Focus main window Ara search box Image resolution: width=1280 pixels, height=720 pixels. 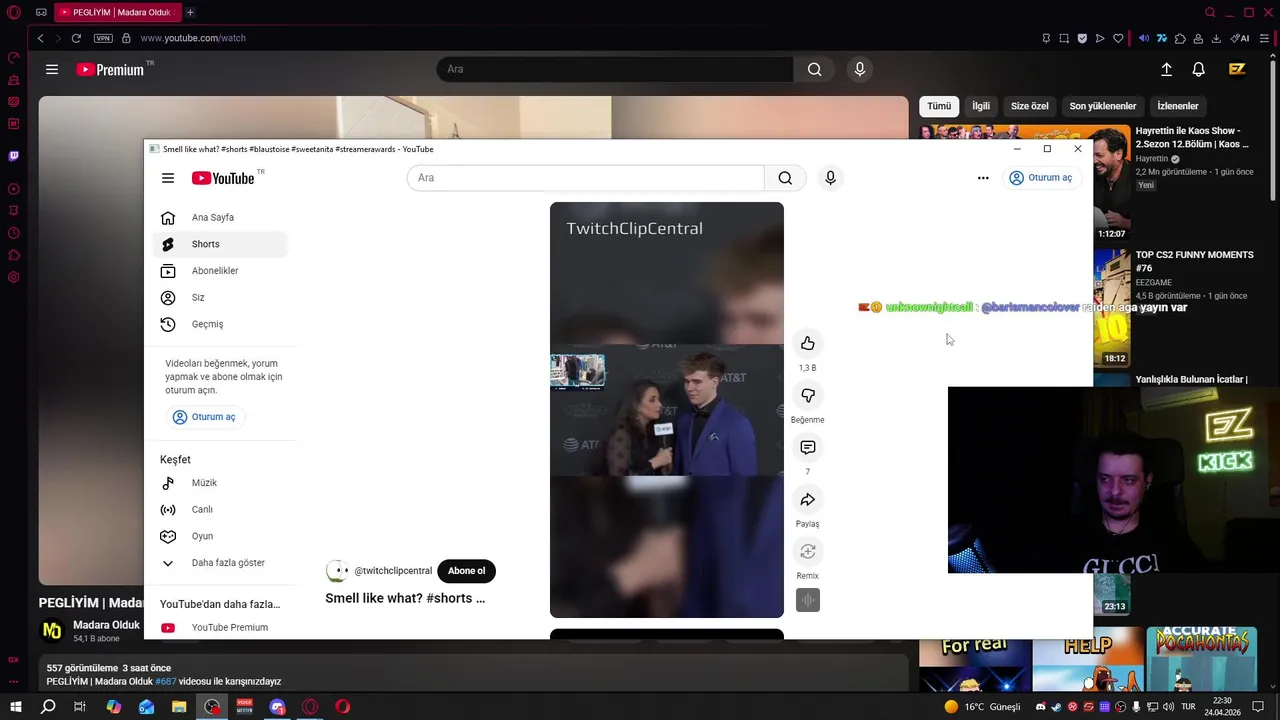(x=615, y=69)
